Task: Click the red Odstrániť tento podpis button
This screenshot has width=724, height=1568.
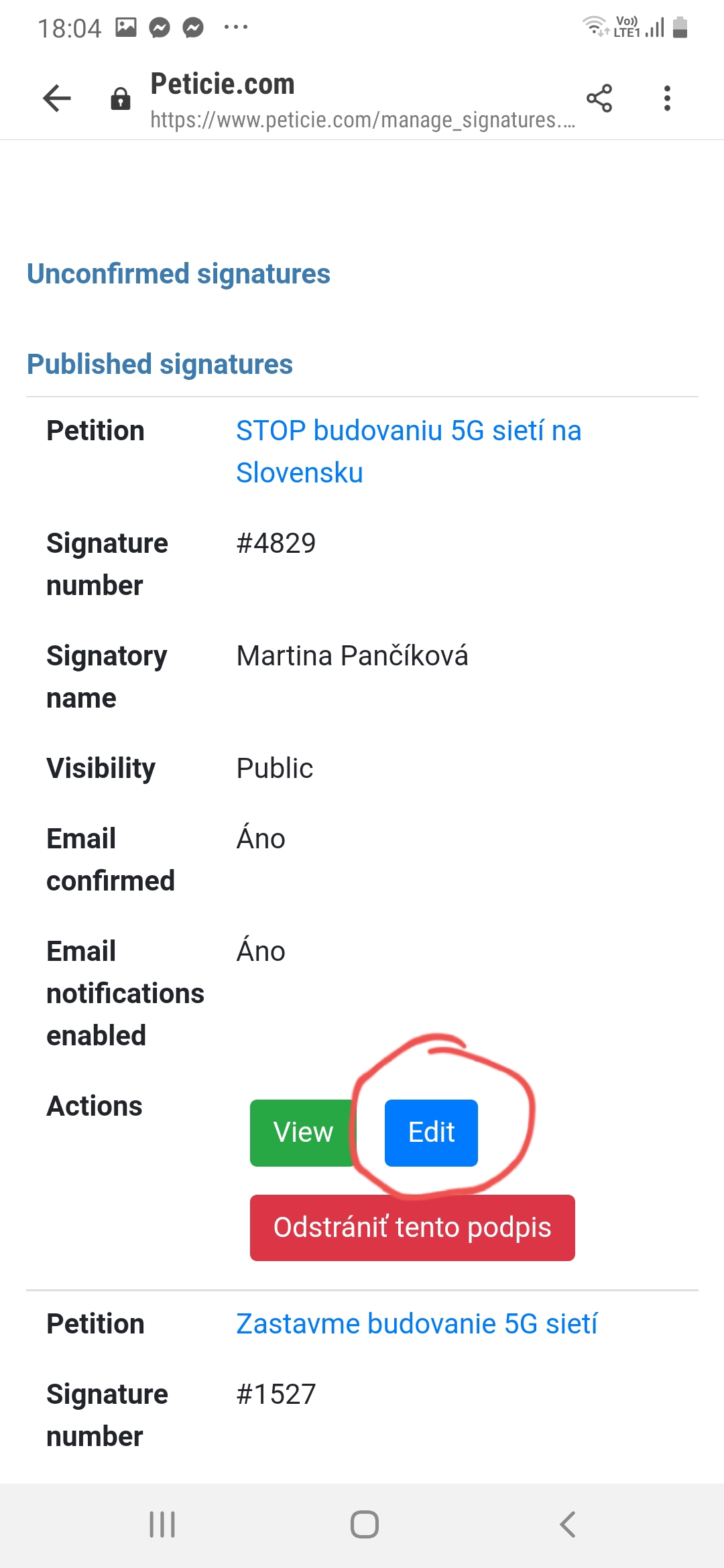Action: point(412,1228)
